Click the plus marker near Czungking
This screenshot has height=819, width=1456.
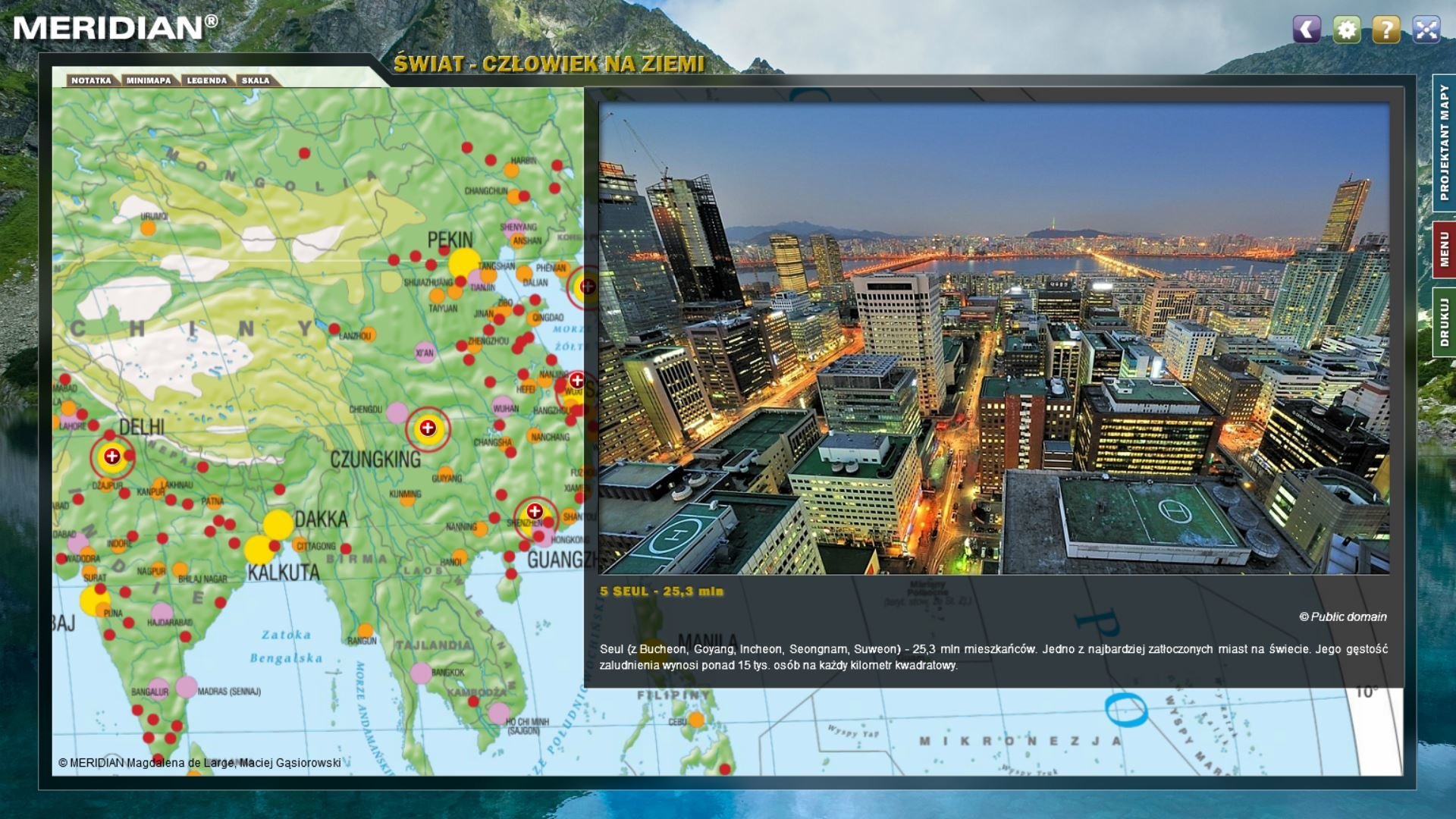tap(428, 428)
